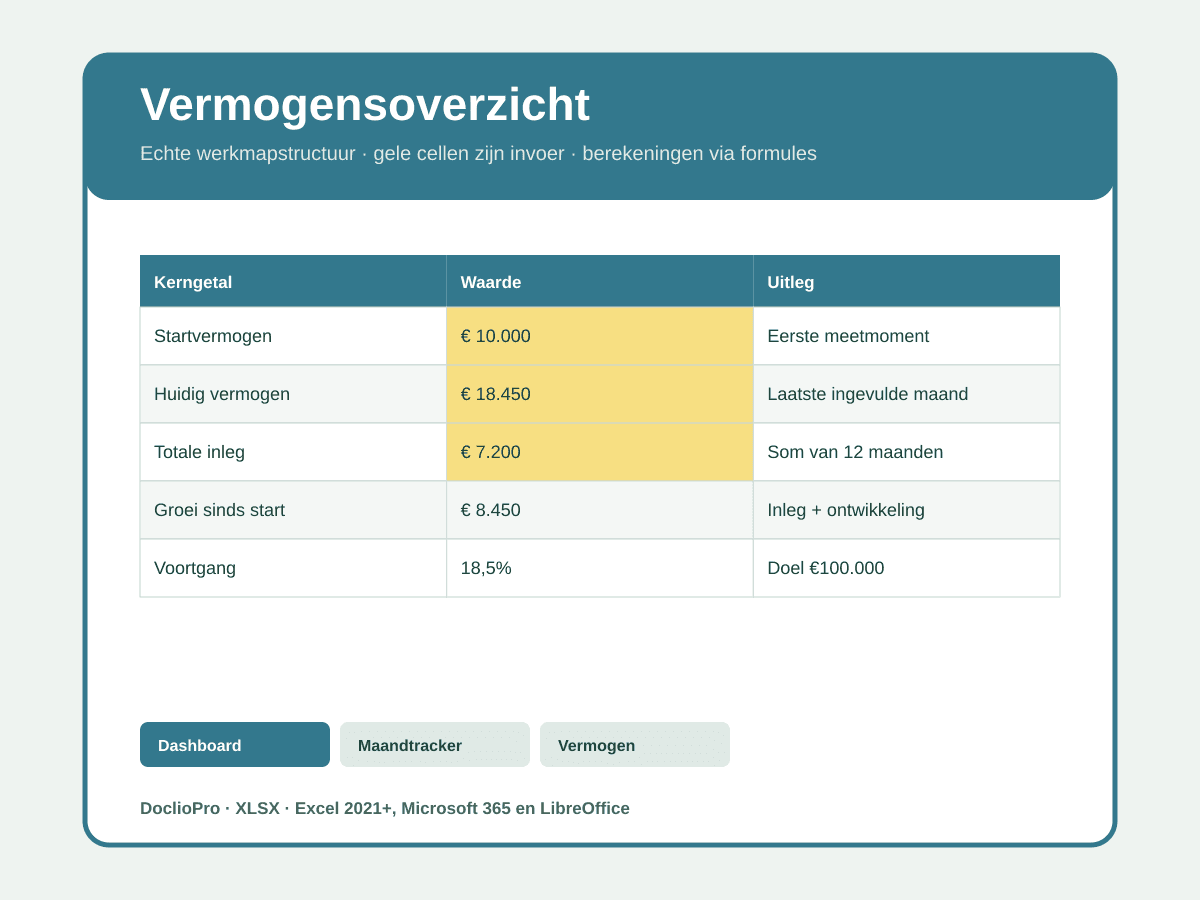
Task: Select the yellow € 18.450 cell
Action: [600, 394]
